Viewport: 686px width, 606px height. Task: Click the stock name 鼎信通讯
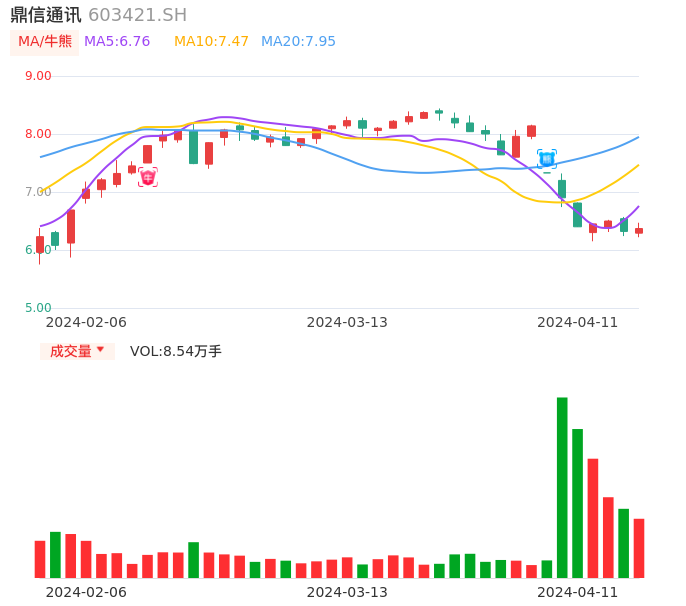point(46,15)
